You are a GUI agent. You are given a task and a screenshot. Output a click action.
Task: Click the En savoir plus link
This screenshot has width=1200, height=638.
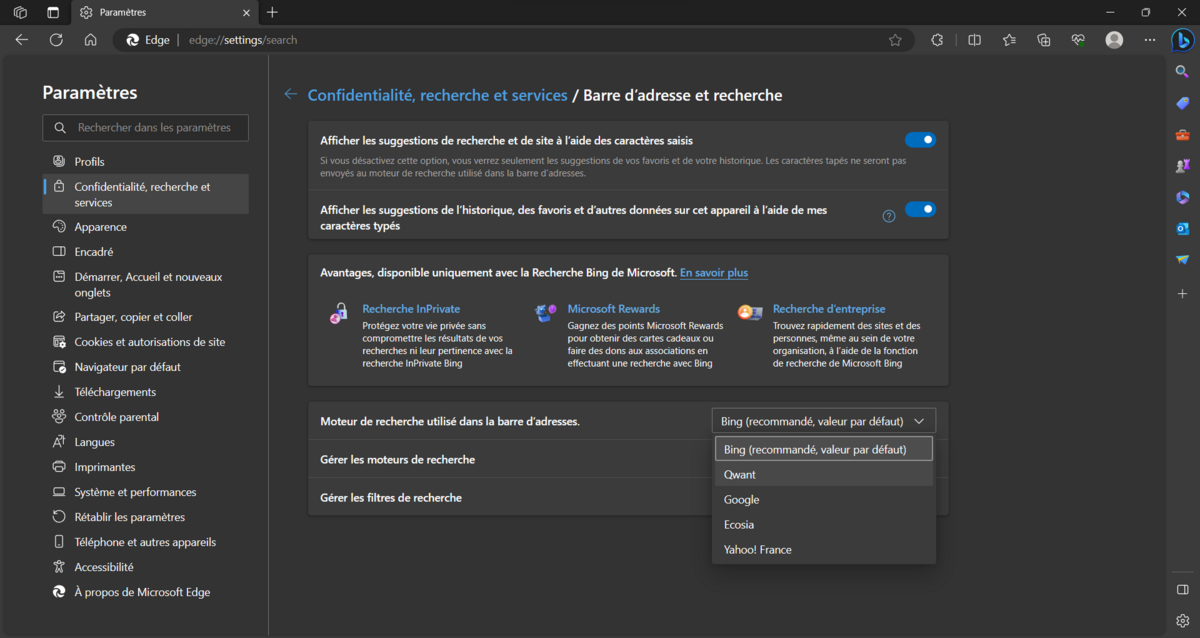[714, 273]
